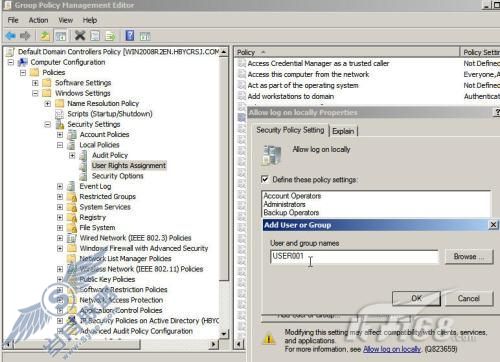500x362 pixels.
Task: Click the Properties toolbar icon
Action: click(x=95, y=35)
